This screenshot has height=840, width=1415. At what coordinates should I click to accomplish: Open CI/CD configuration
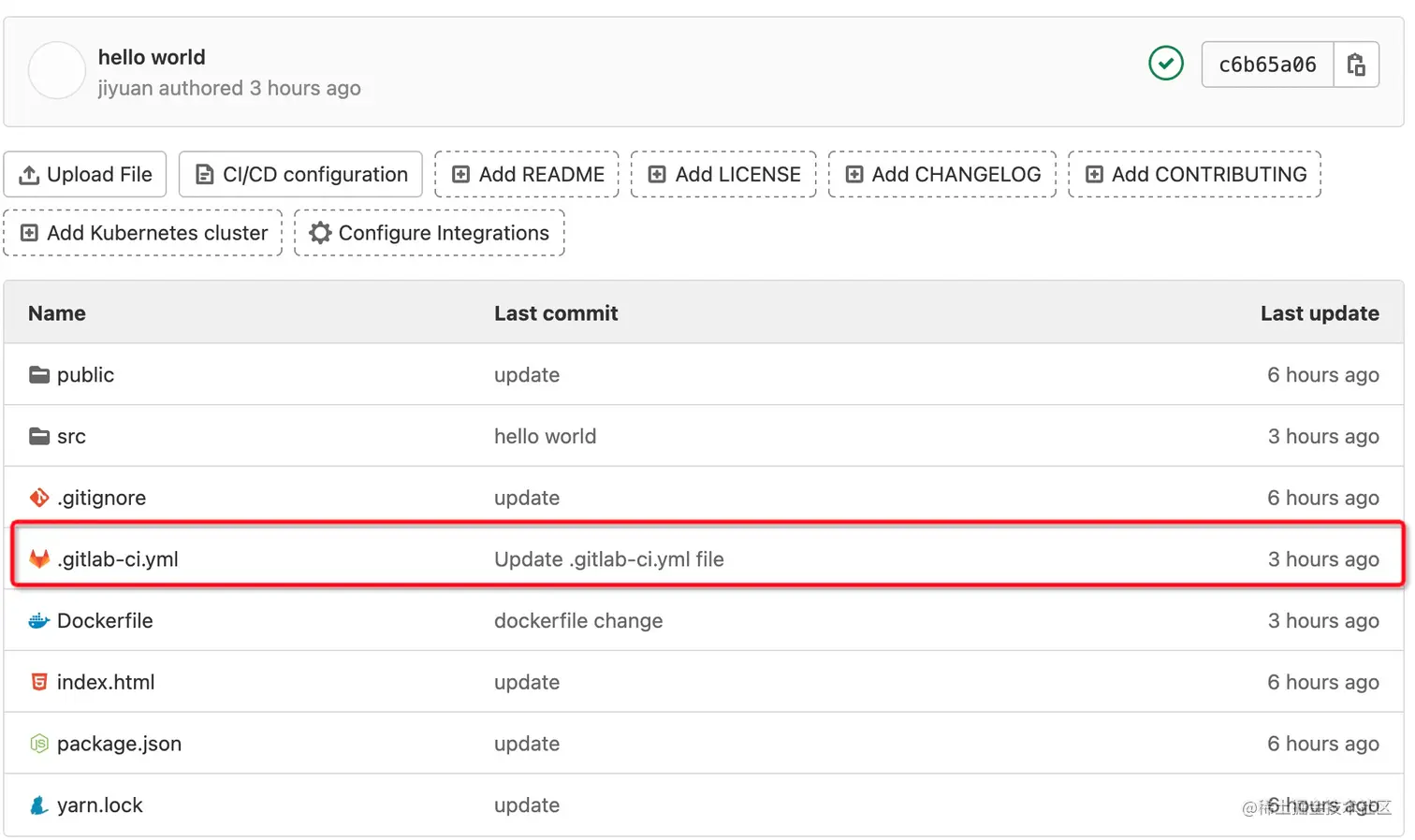pos(300,175)
